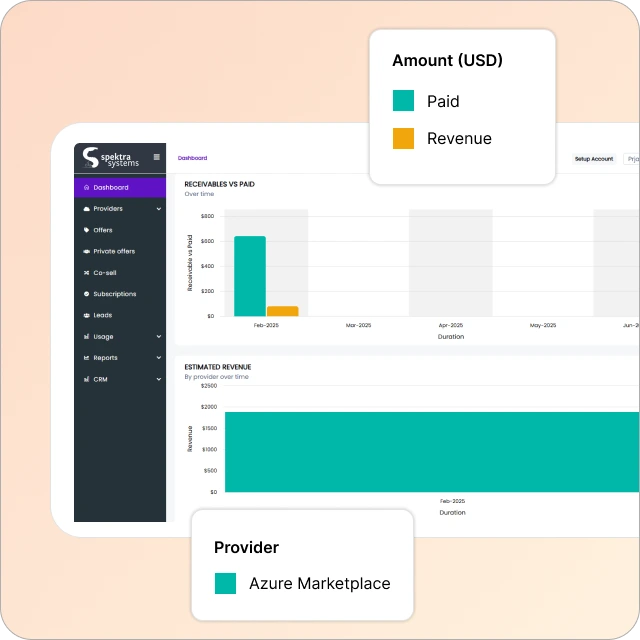Click the Setup Account button
This screenshot has height=640, width=640.
click(x=594, y=159)
